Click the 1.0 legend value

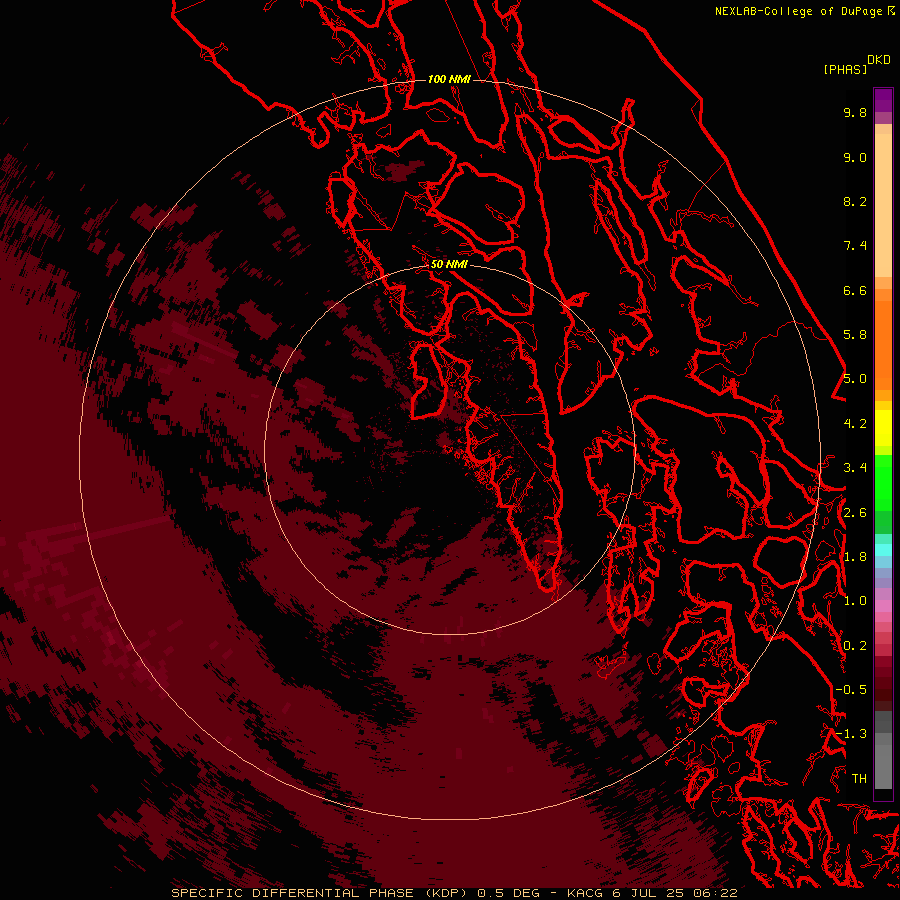(x=855, y=601)
